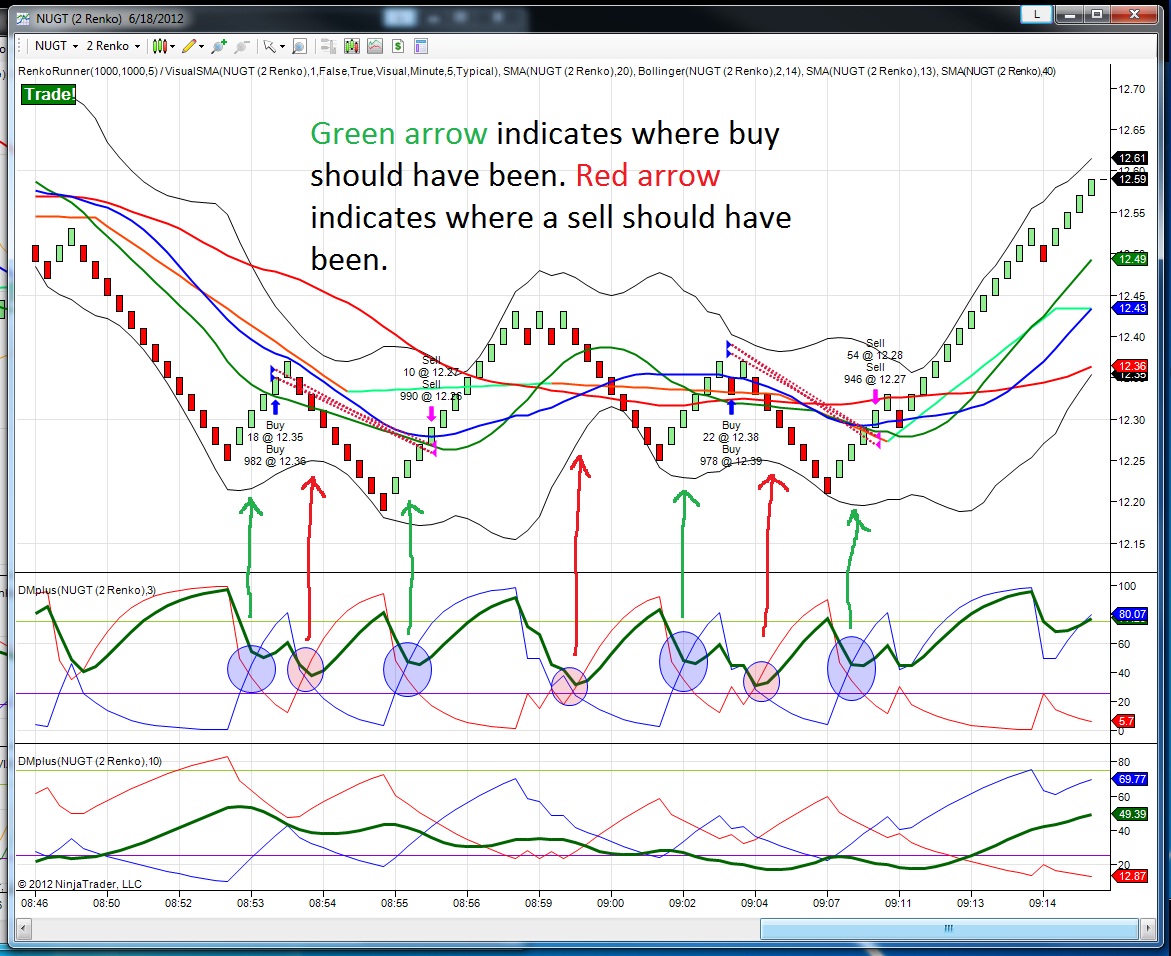Screen dimensions: 1171x956
Task: Click the red 5.7 DMplus value marker
Action: (1125, 721)
